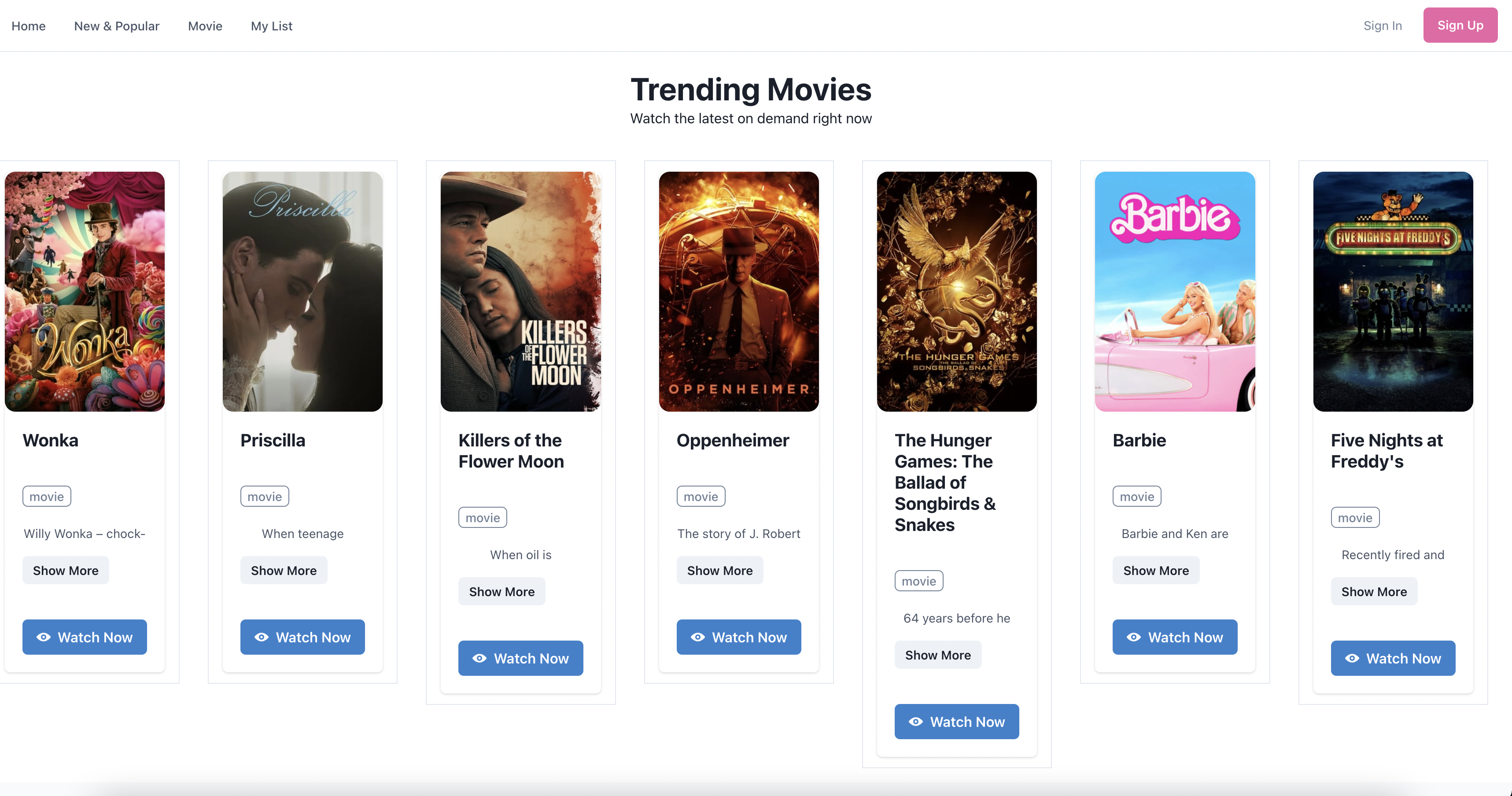Click the Sign In link
Screen dimensions: 1512x796
[1382, 25]
